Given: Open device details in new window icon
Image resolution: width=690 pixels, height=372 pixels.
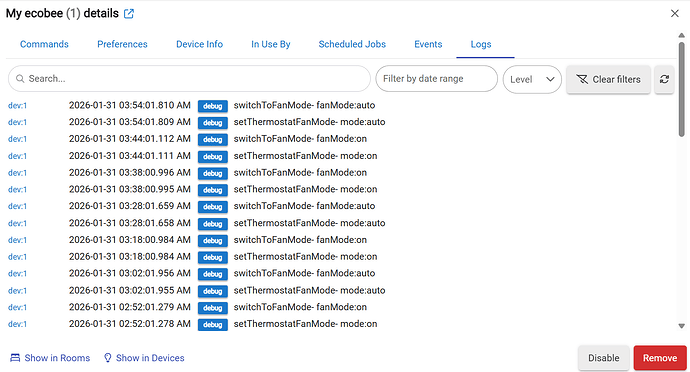Looking at the screenshot, I should coord(129,14).
